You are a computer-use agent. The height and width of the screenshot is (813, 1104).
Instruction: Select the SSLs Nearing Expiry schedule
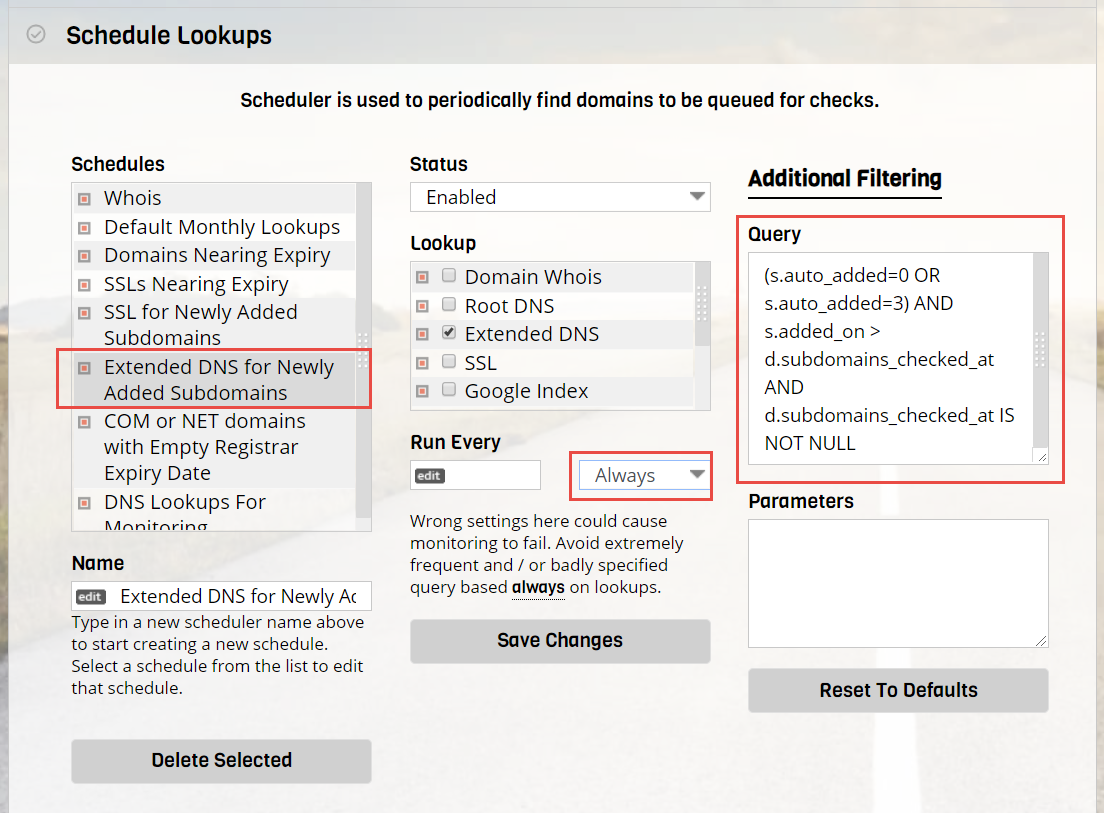coord(214,284)
